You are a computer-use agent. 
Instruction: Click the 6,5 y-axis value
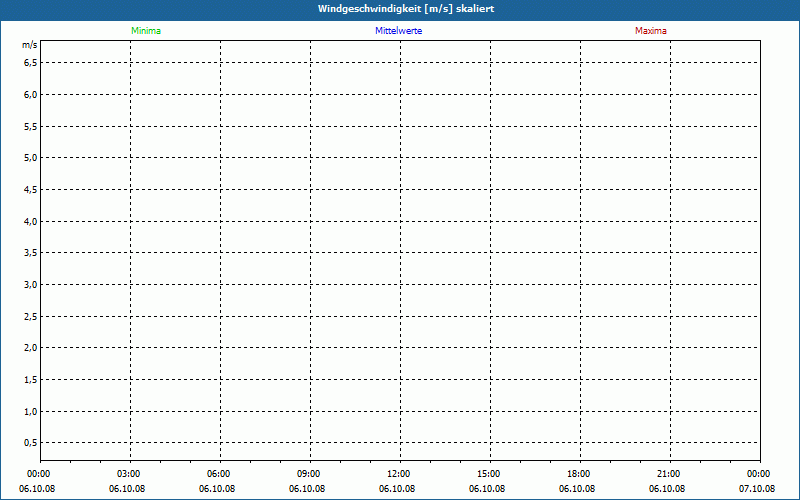point(31,63)
